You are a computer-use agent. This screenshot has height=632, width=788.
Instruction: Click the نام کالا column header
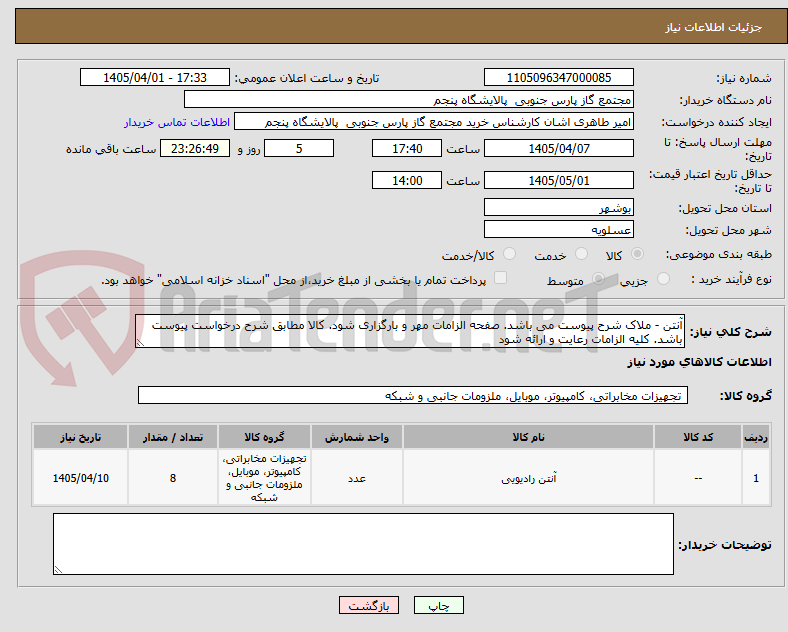pos(528,437)
